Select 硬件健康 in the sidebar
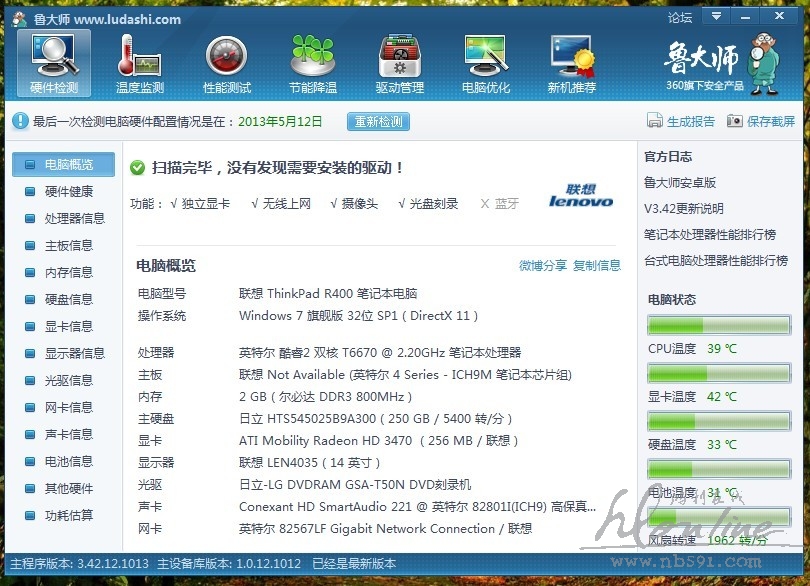This screenshot has width=810, height=586. (x=68, y=191)
